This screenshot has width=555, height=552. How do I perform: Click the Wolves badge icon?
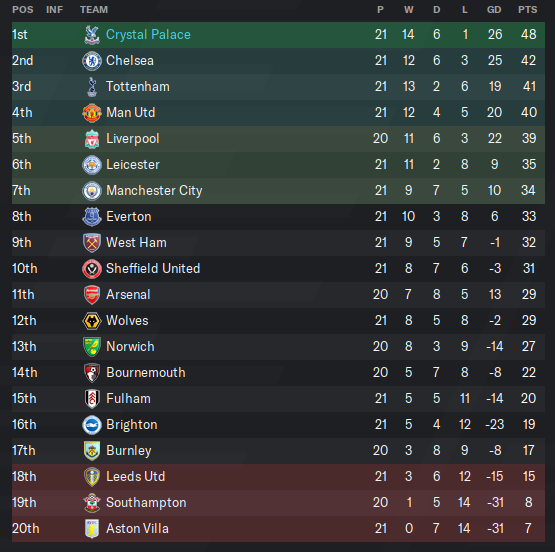pos(92,321)
